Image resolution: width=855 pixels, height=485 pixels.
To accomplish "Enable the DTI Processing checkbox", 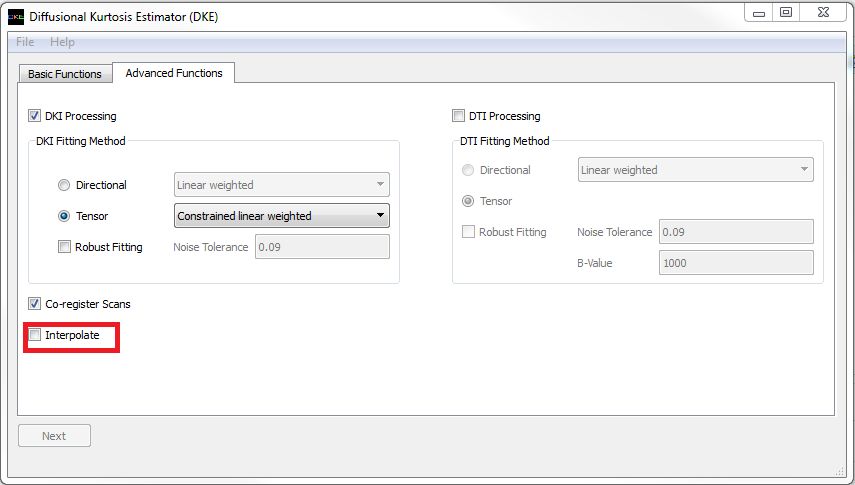I will 459,116.
